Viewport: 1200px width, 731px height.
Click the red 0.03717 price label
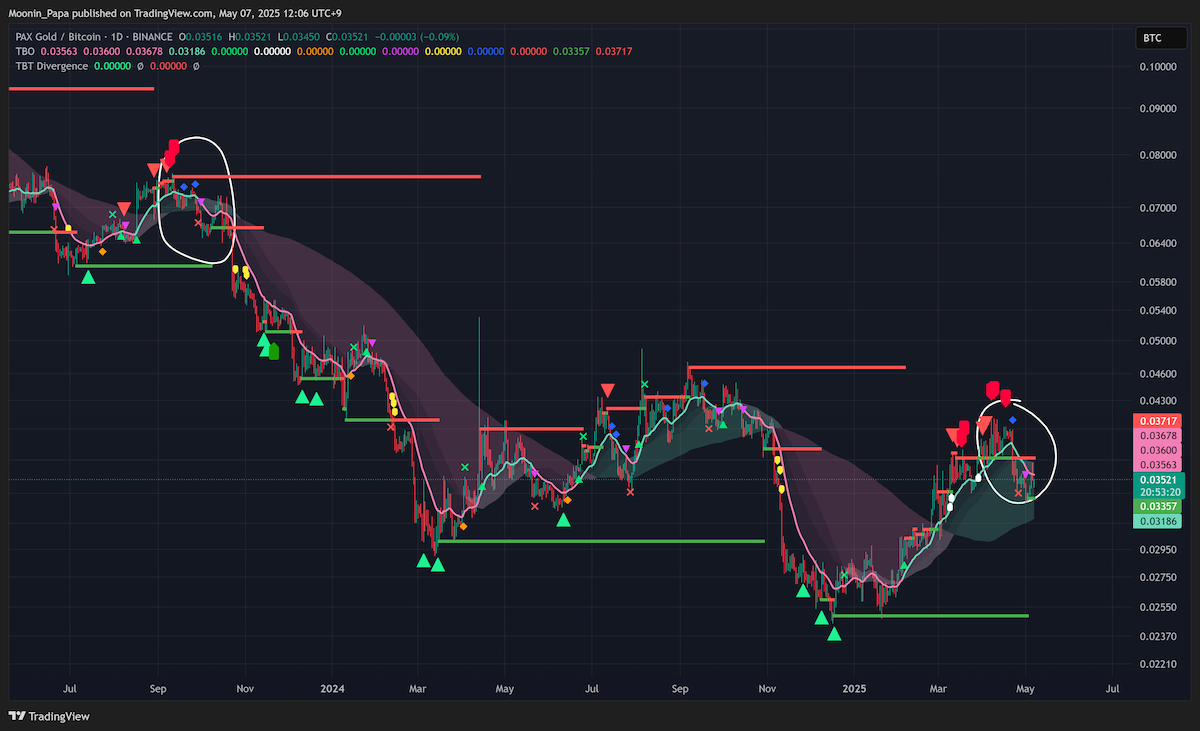pyautogui.click(x=1159, y=422)
